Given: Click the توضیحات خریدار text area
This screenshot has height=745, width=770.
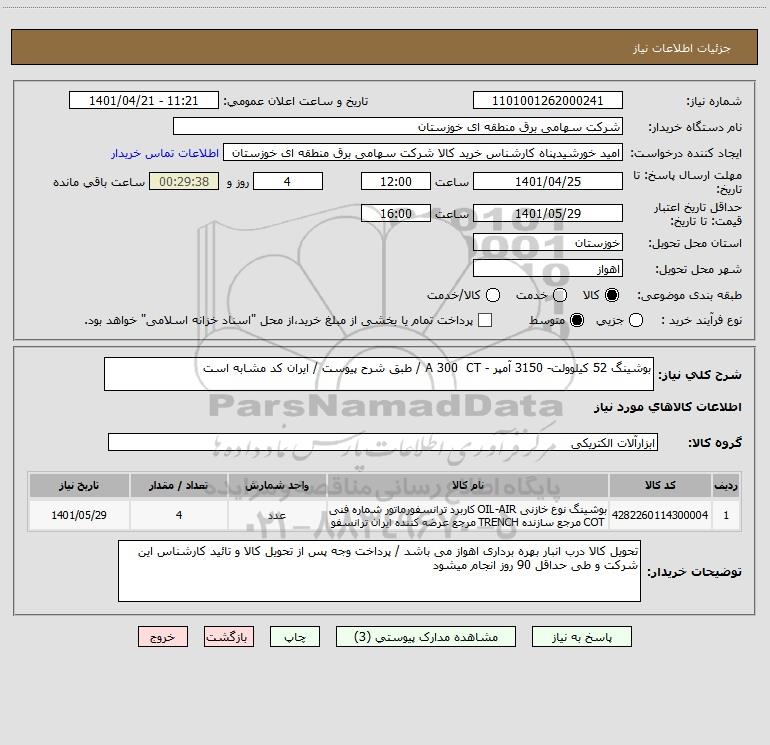Looking at the screenshot, I should click(379, 571).
